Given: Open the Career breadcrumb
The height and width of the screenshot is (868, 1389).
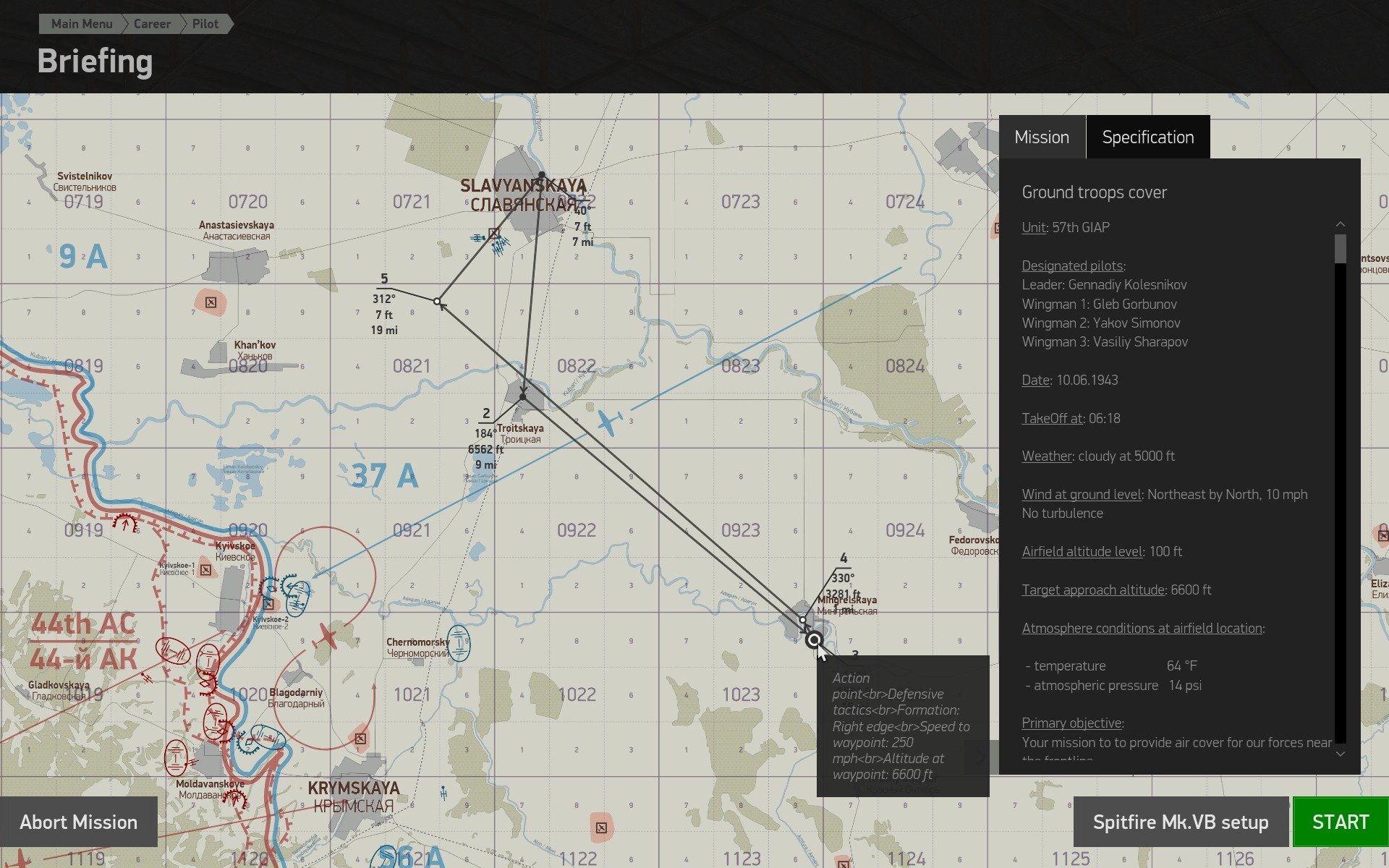Looking at the screenshot, I should pos(152,24).
